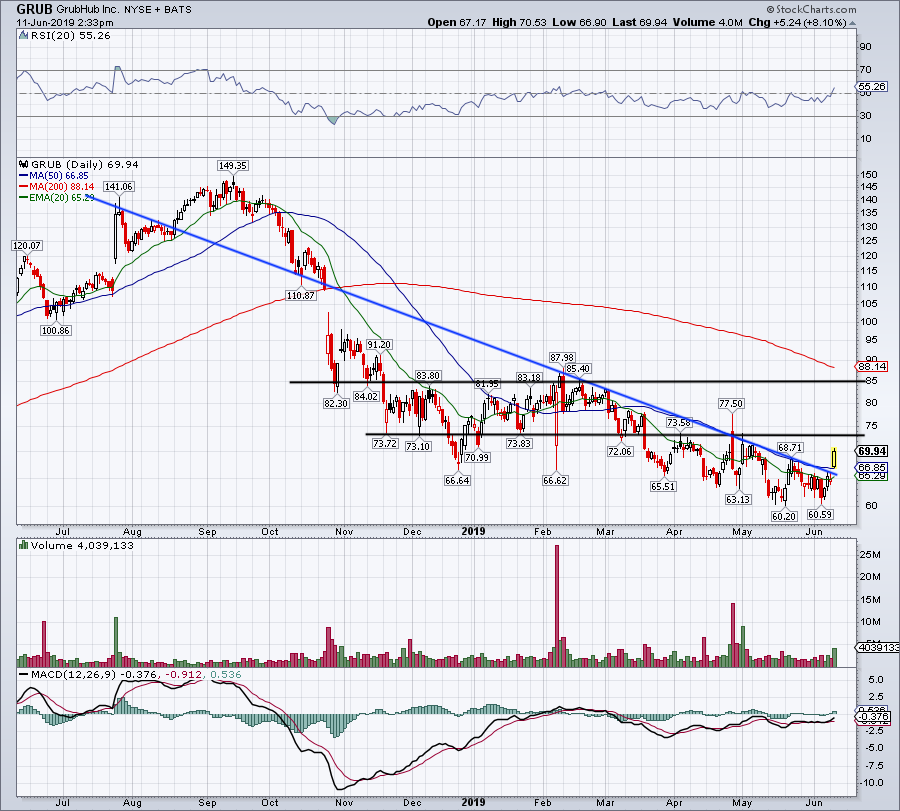
Task: Click the 120.07 price label
Action: pos(27,245)
